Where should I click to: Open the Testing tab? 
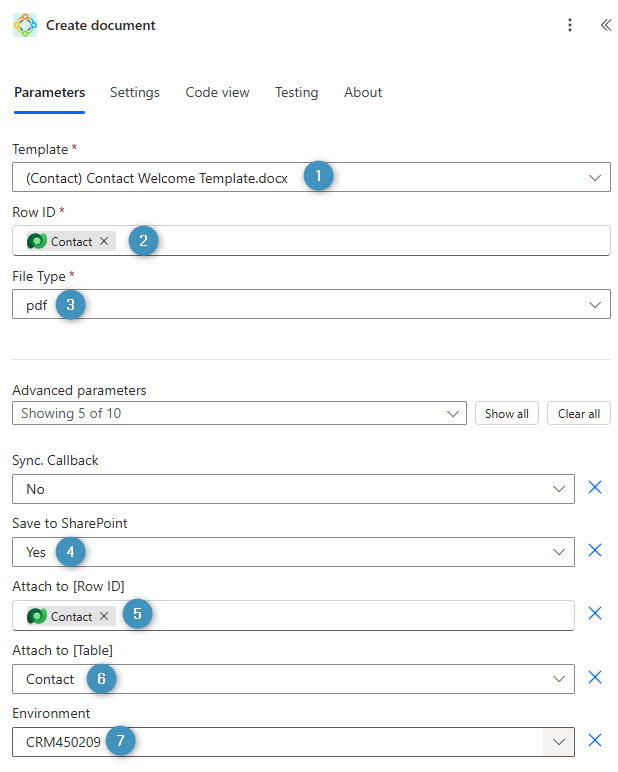pyautogui.click(x=296, y=92)
